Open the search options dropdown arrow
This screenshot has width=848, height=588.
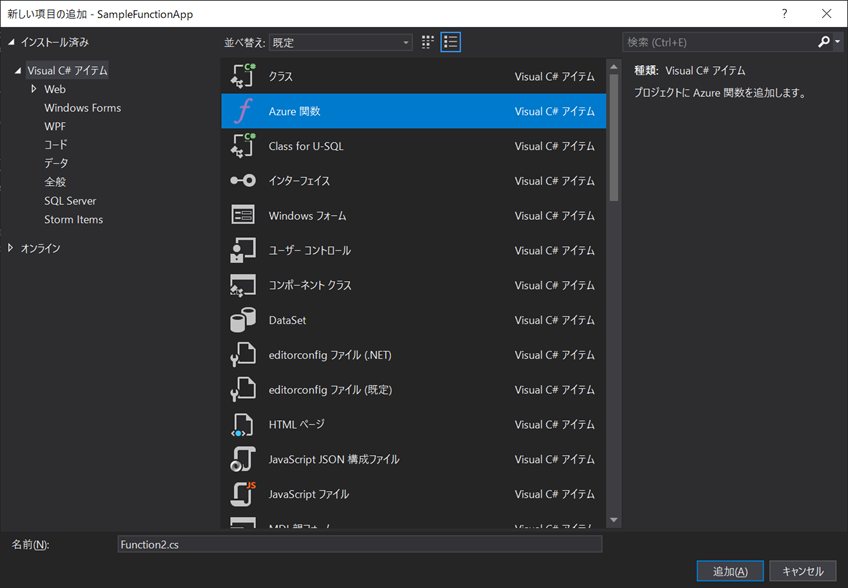pyautogui.click(x=838, y=42)
